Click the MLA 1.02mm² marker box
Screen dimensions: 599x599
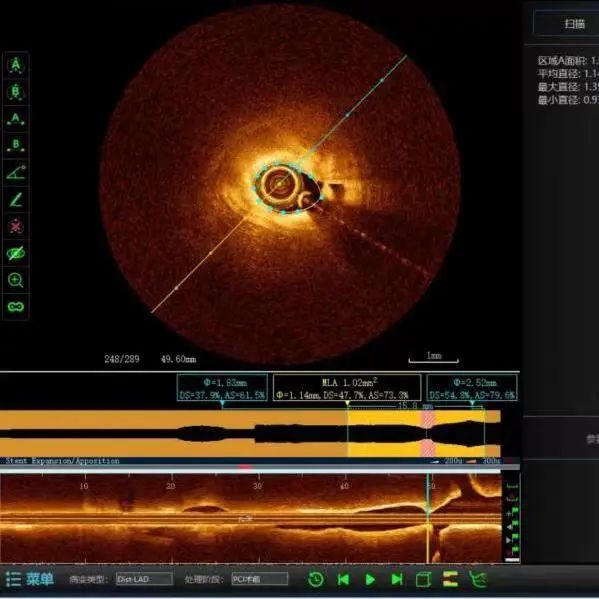point(347,388)
